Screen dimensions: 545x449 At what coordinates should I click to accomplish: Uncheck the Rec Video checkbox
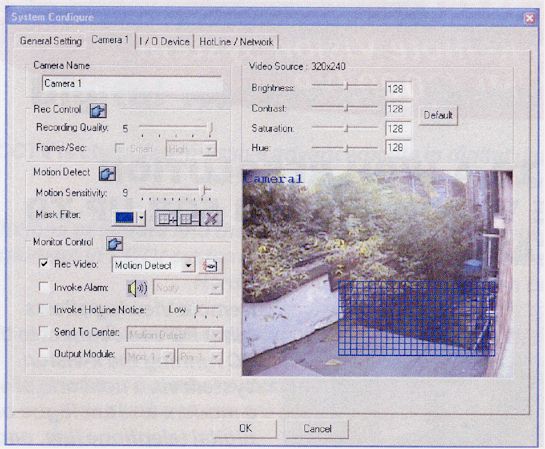[x=43, y=263]
